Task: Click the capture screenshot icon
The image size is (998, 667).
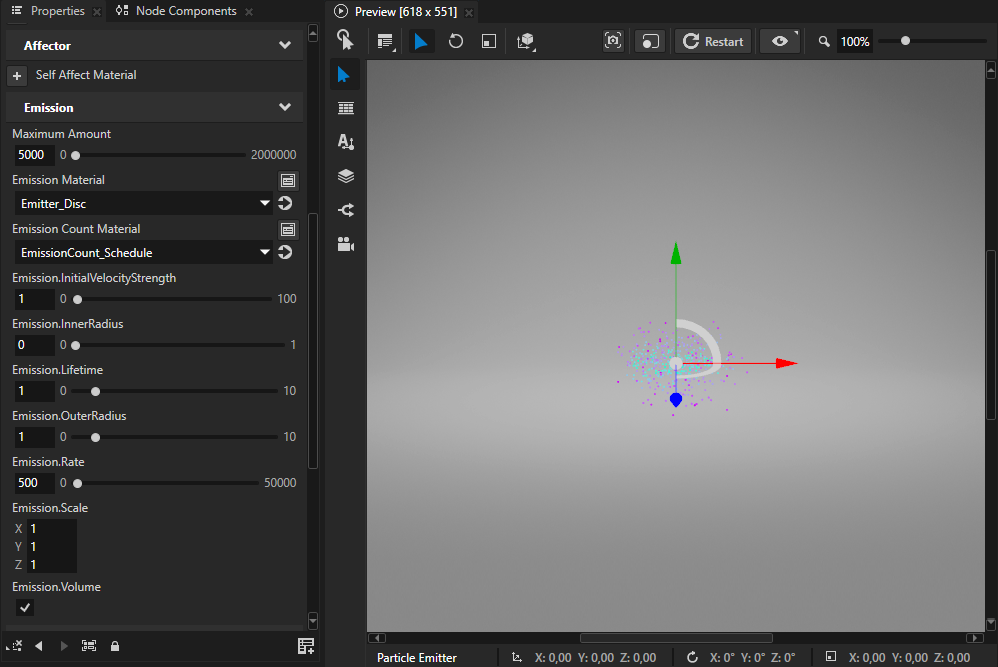Action: 613,41
